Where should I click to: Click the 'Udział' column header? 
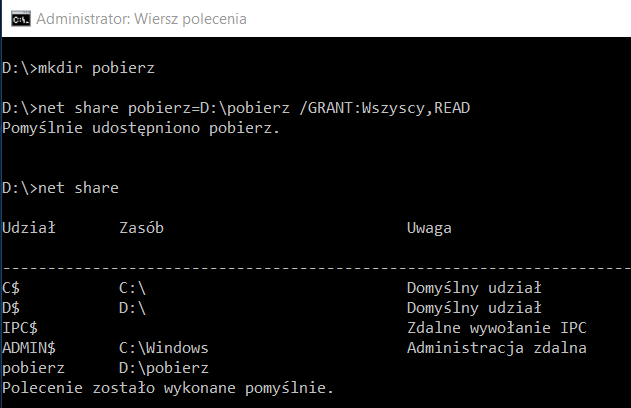(x=29, y=228)
